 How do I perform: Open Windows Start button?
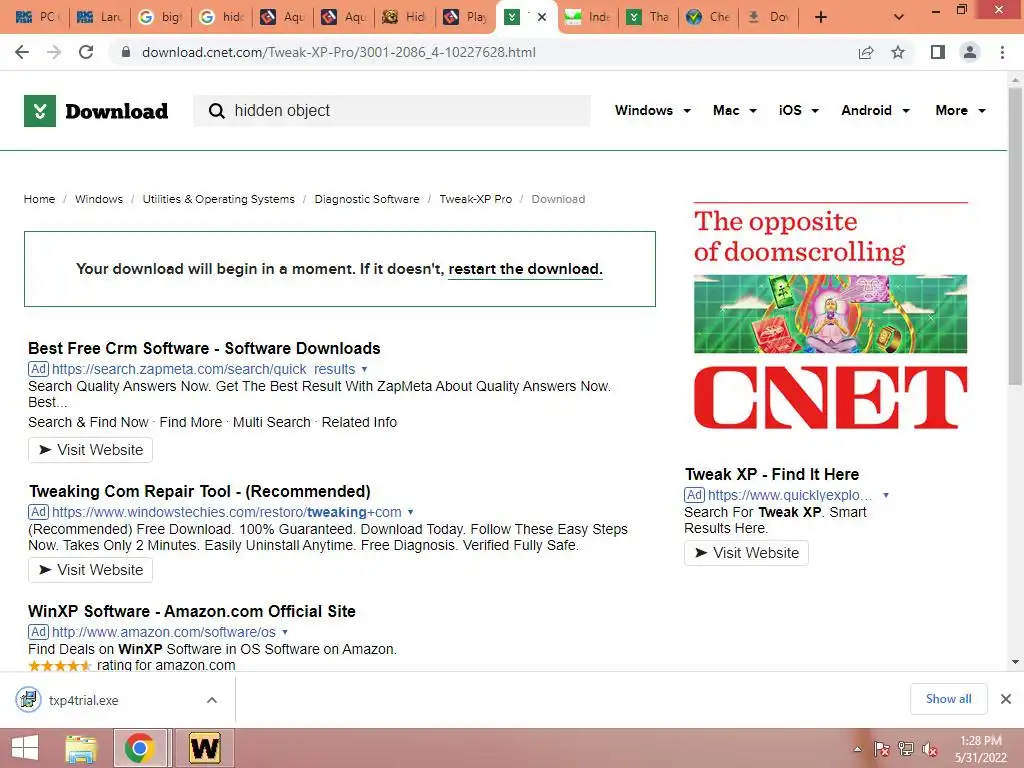point(24,748)
